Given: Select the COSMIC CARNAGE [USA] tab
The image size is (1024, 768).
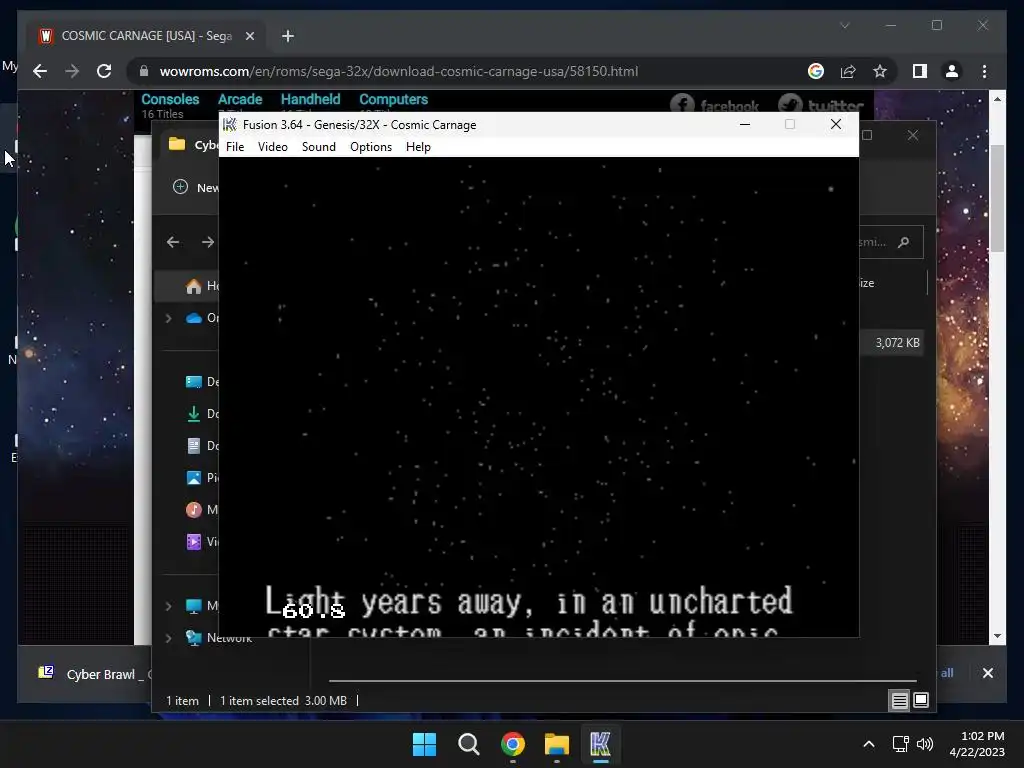Looking at the screenshot, I should coord(147,36).
